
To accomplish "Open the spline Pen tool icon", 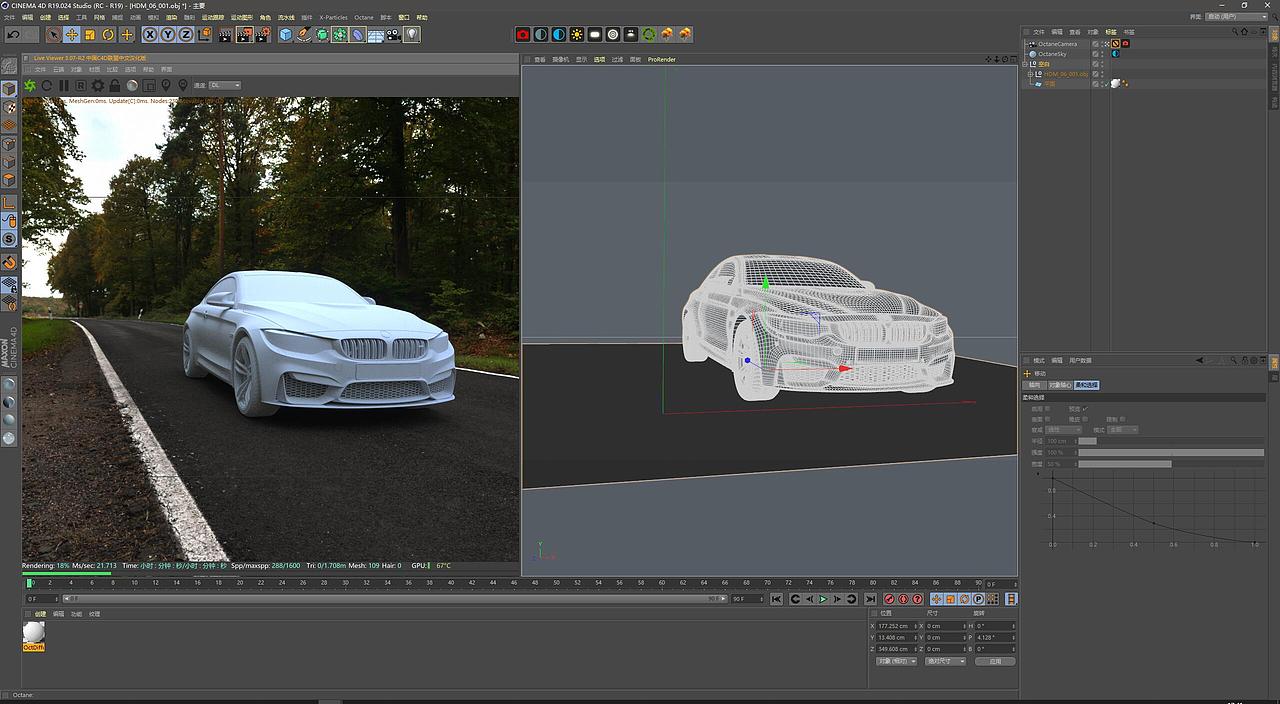I will (304, 34).
